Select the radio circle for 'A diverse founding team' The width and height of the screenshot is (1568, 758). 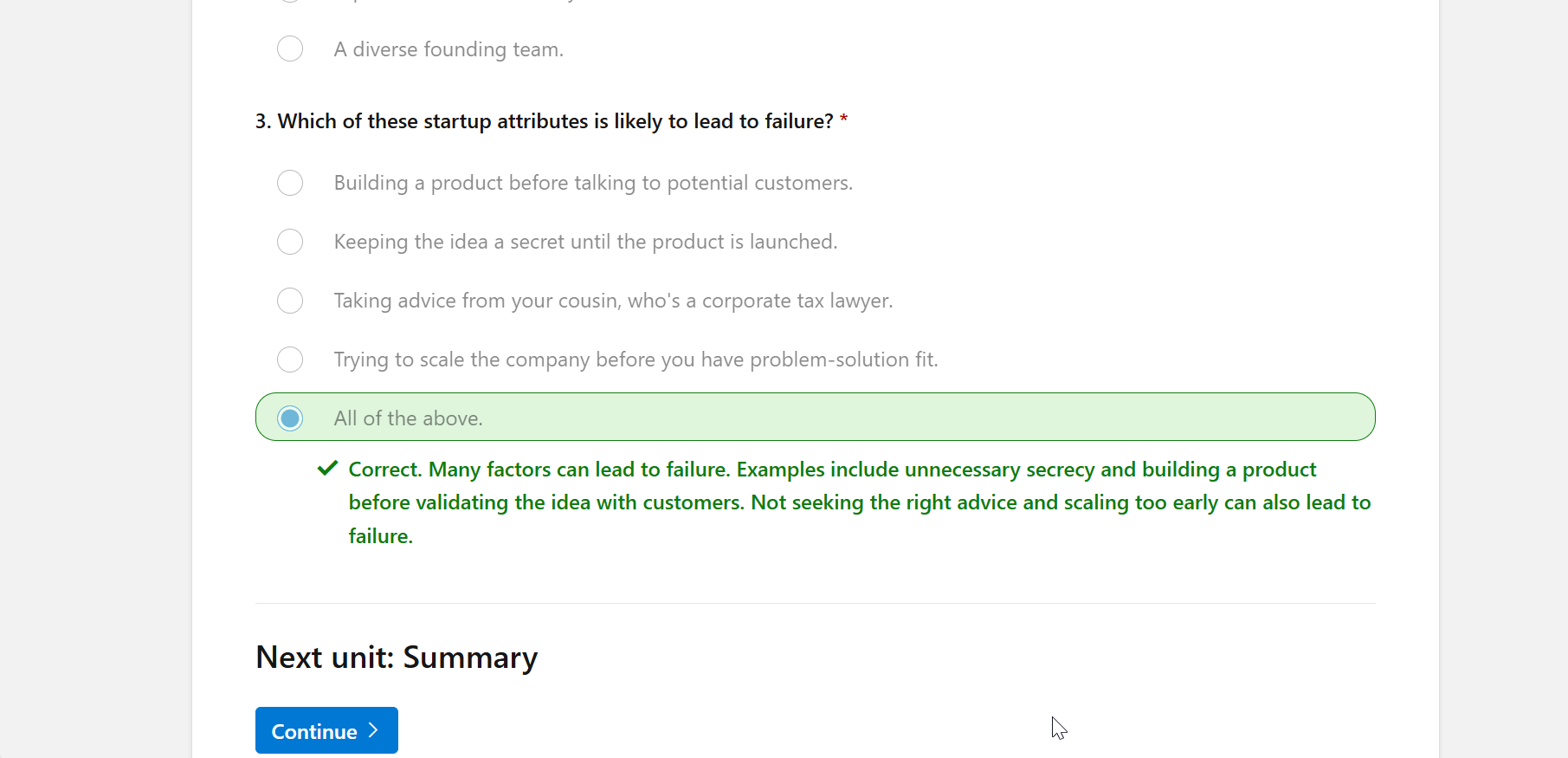(290, 49)
